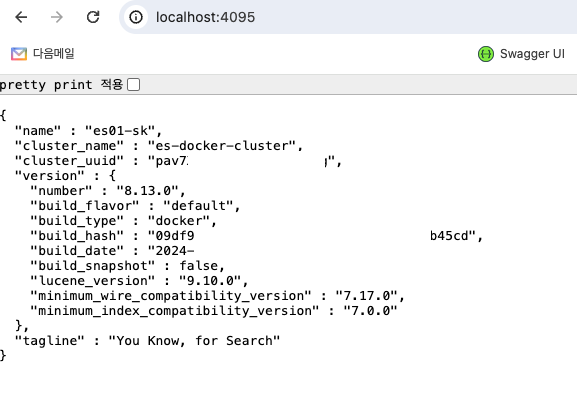Click the "cluster_name" key
Screen dimensions: 577x396
[x=69, y=146]
